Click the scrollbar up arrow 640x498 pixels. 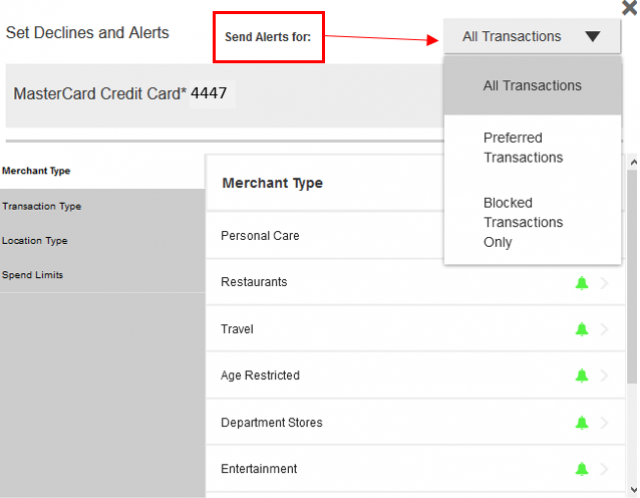point(633,162)
